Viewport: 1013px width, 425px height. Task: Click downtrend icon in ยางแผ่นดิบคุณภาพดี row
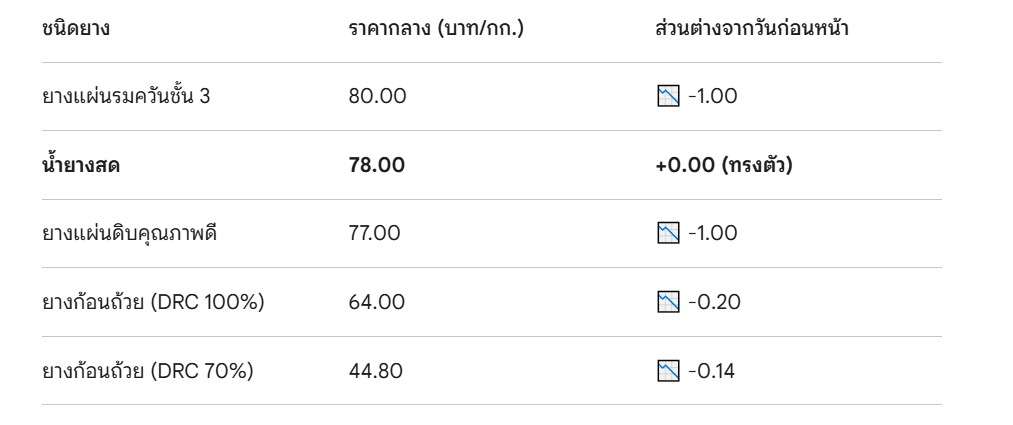667,234
